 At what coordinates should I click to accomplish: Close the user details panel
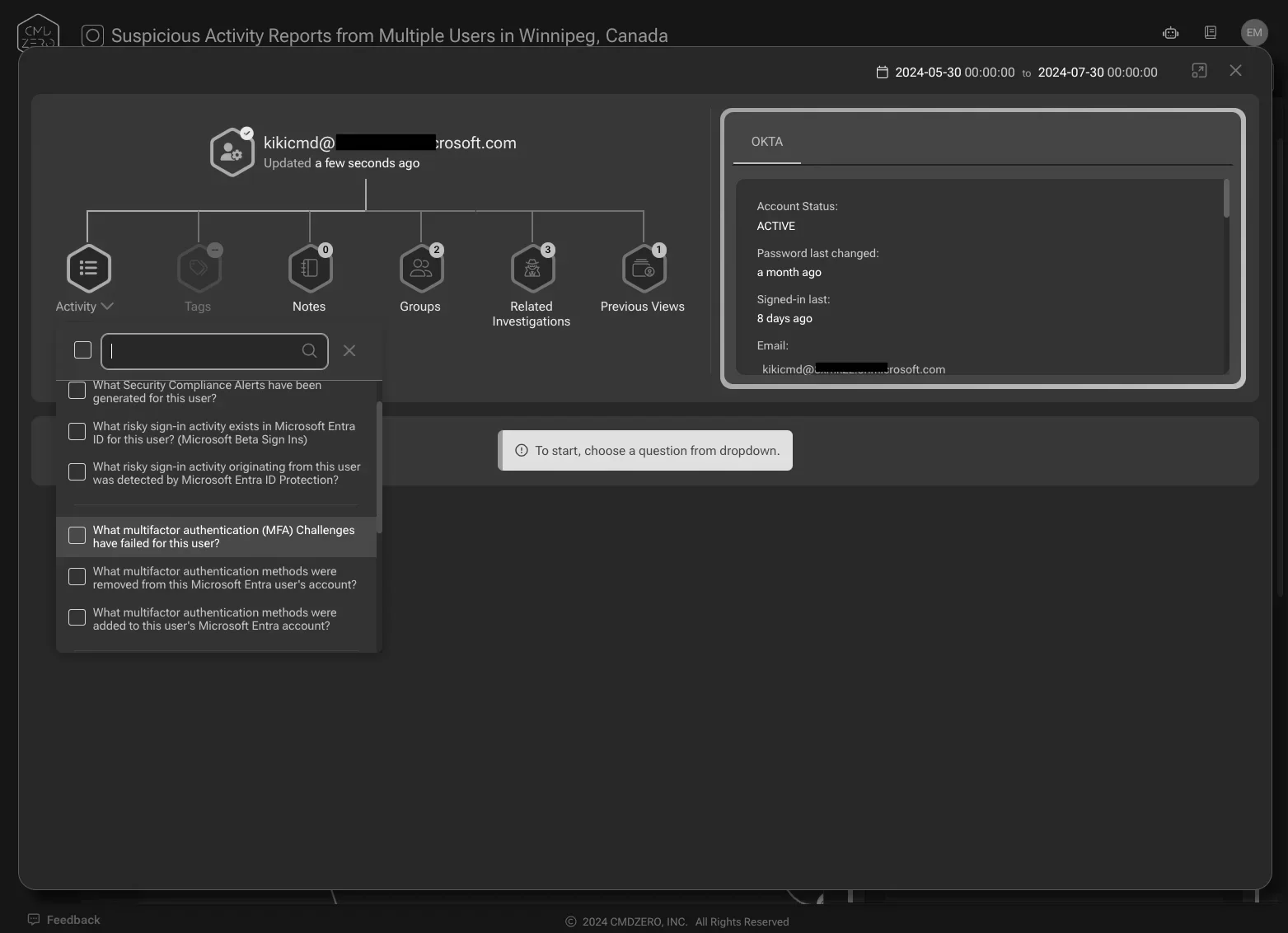click(1235, 71)
